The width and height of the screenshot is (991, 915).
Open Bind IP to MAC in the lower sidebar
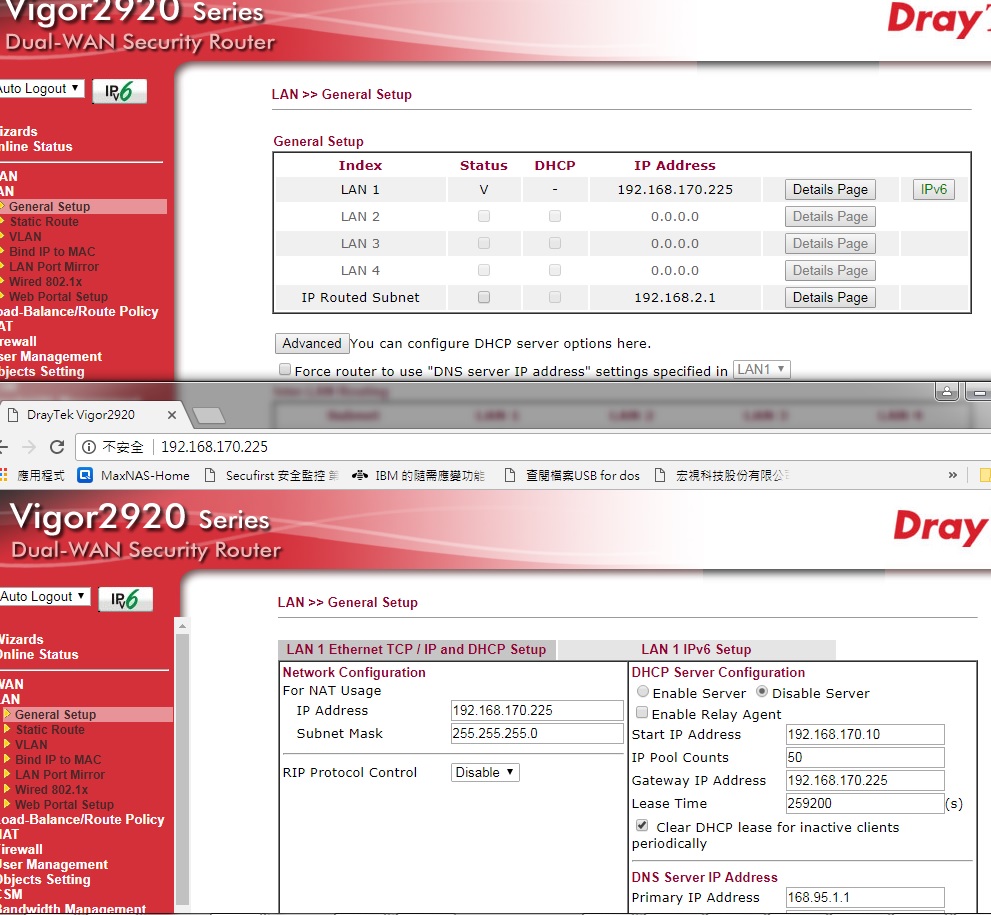click(x=58, y=760)
